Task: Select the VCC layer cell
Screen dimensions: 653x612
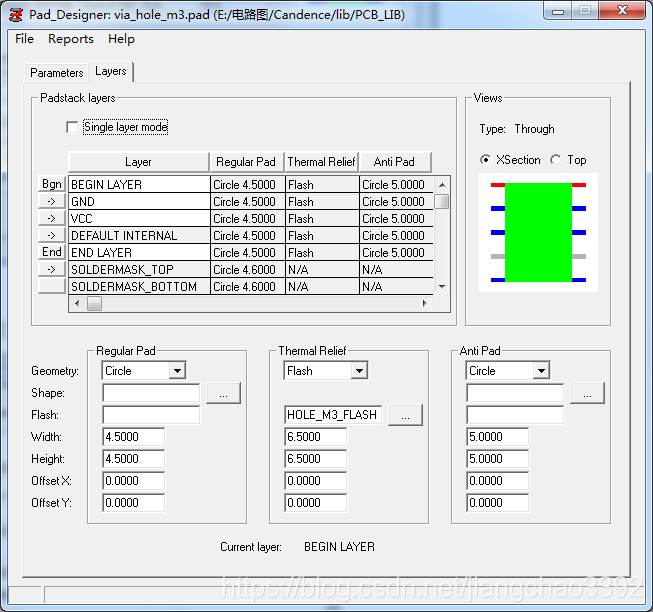Action: point(140,219)
